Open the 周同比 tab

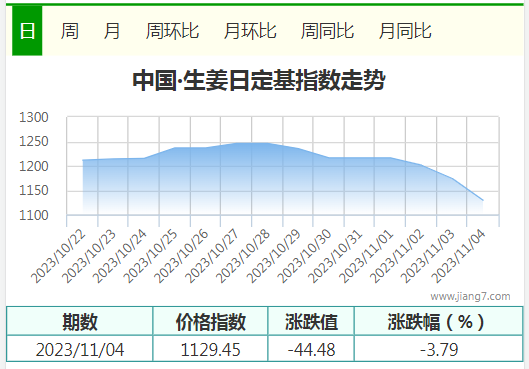pyautogui.click(x=327, y=31)
